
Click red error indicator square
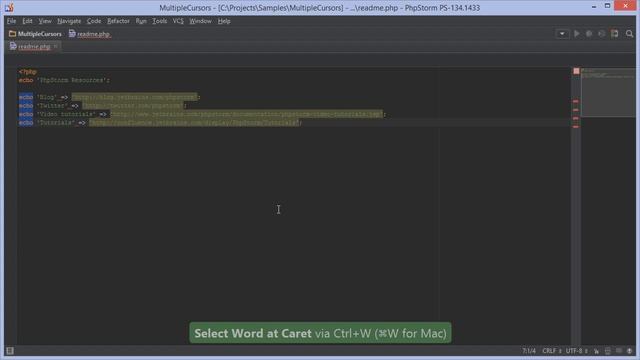coord(576,71)
